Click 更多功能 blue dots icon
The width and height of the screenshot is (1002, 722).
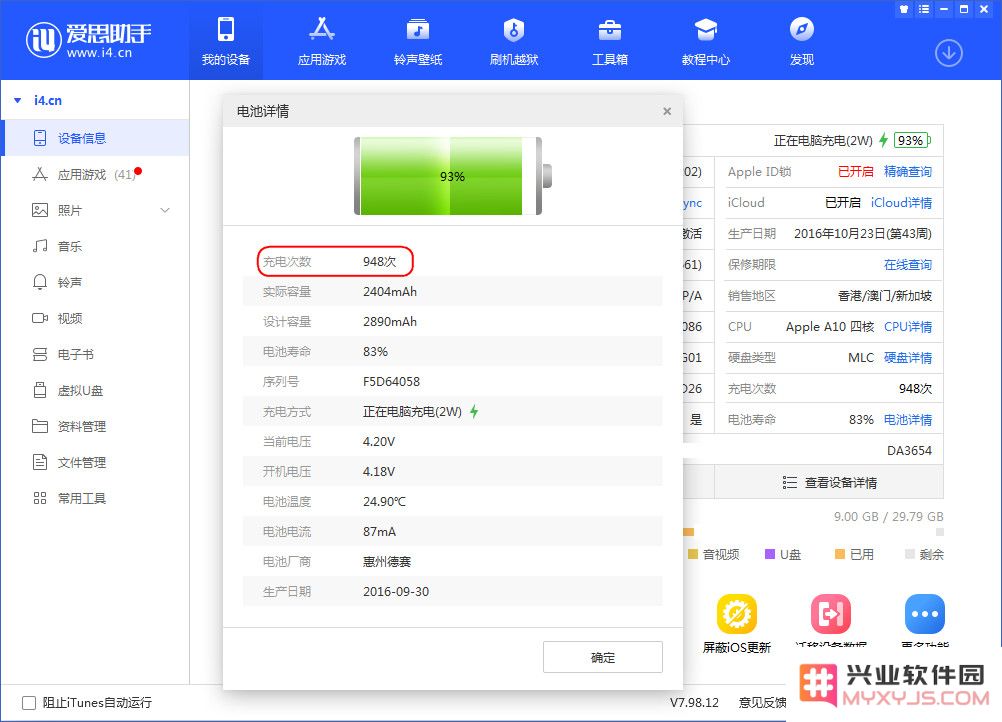(925, 614)
